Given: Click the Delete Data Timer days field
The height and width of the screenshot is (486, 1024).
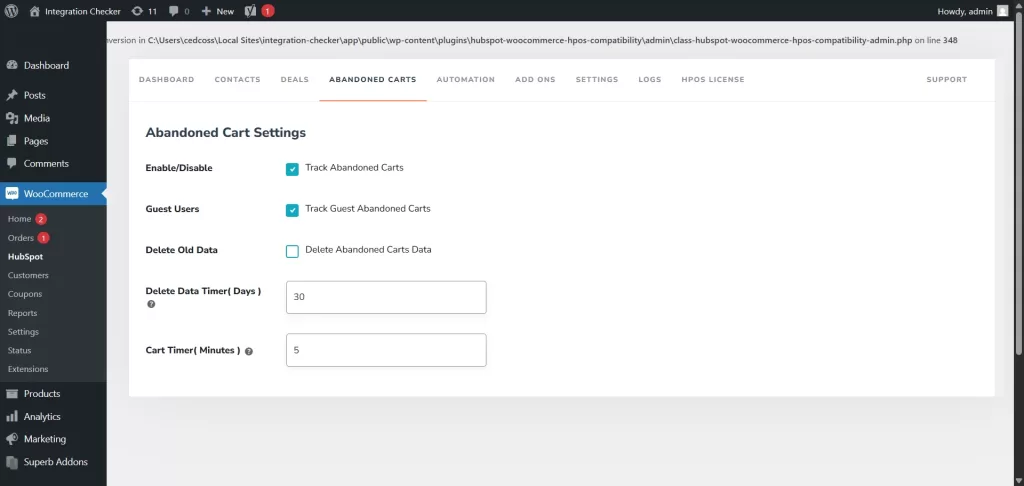Looking at the screenshot, I should coord(386,297).
